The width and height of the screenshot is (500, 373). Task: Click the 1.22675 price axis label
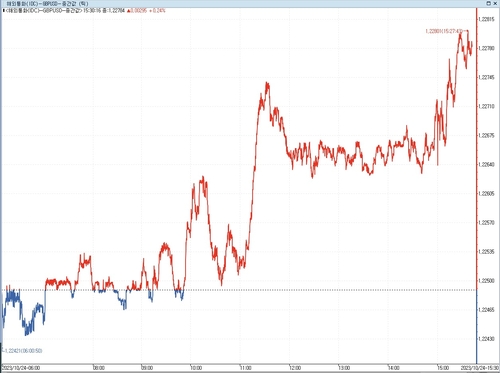coord(486,135)
